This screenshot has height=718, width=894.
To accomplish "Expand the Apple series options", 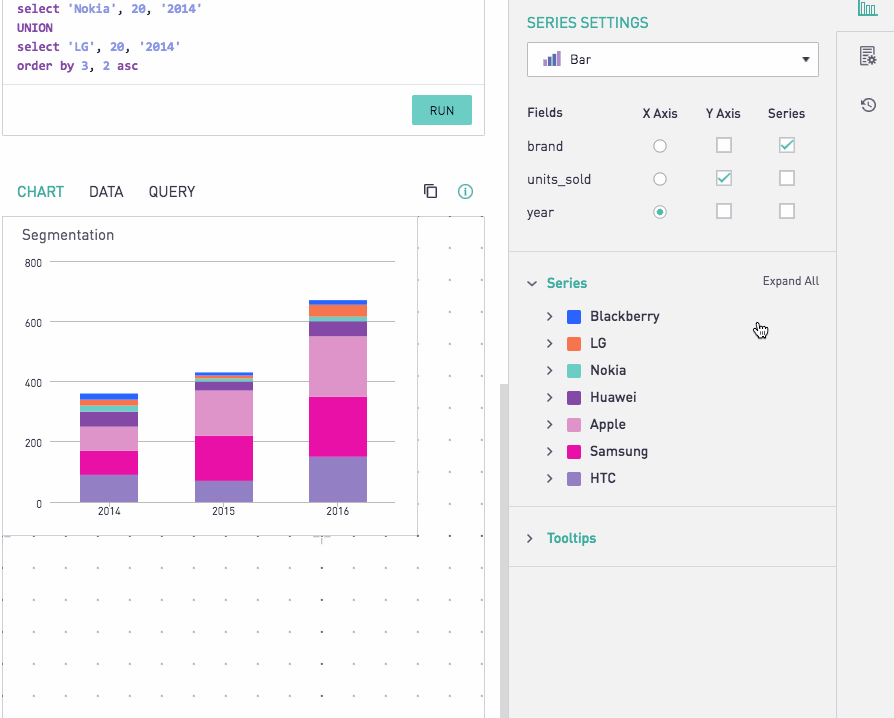I will click(550, 425).
